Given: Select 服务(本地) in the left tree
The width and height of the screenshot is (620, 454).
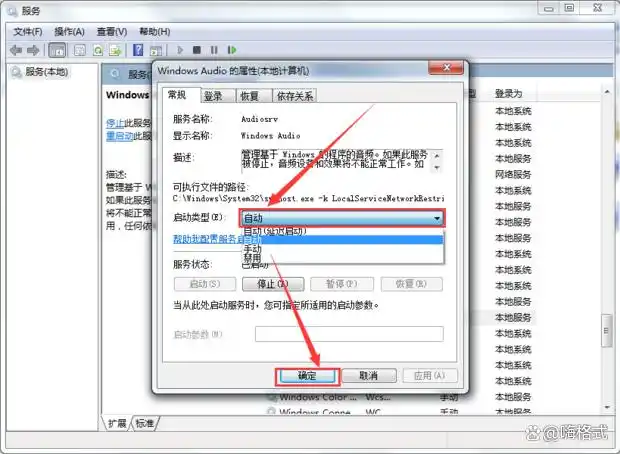Looking at the screenshot, I should click(46, 72).
